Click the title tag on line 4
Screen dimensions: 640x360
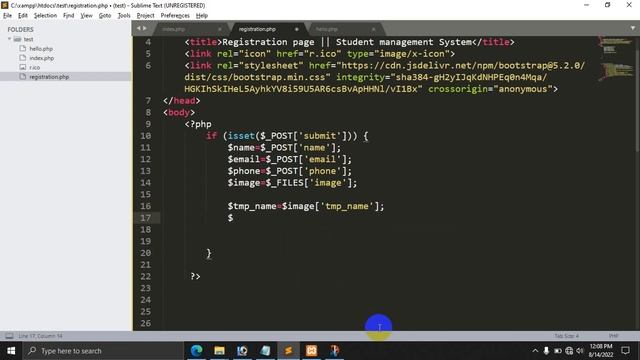203,42
